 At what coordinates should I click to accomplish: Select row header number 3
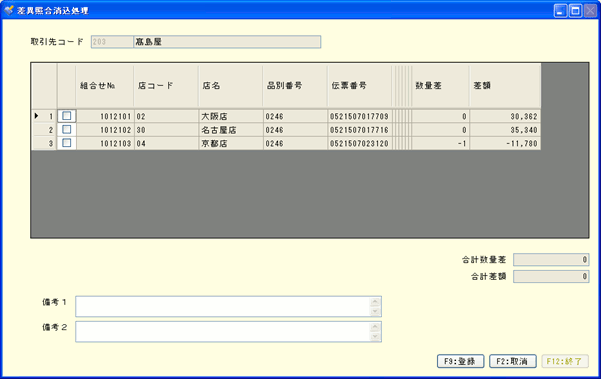click(44, 143)
